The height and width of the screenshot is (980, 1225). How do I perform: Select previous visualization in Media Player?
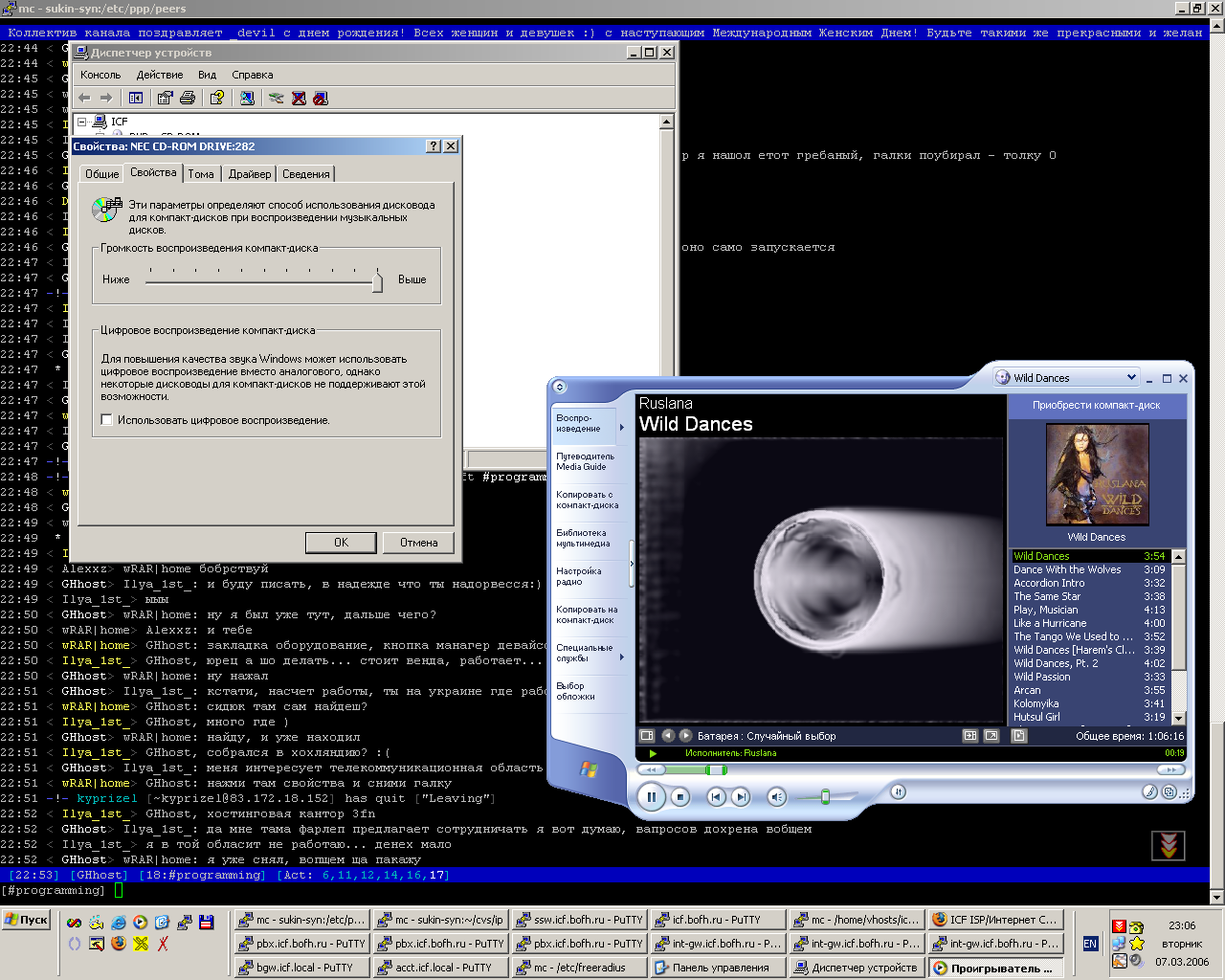click(668, 736)
